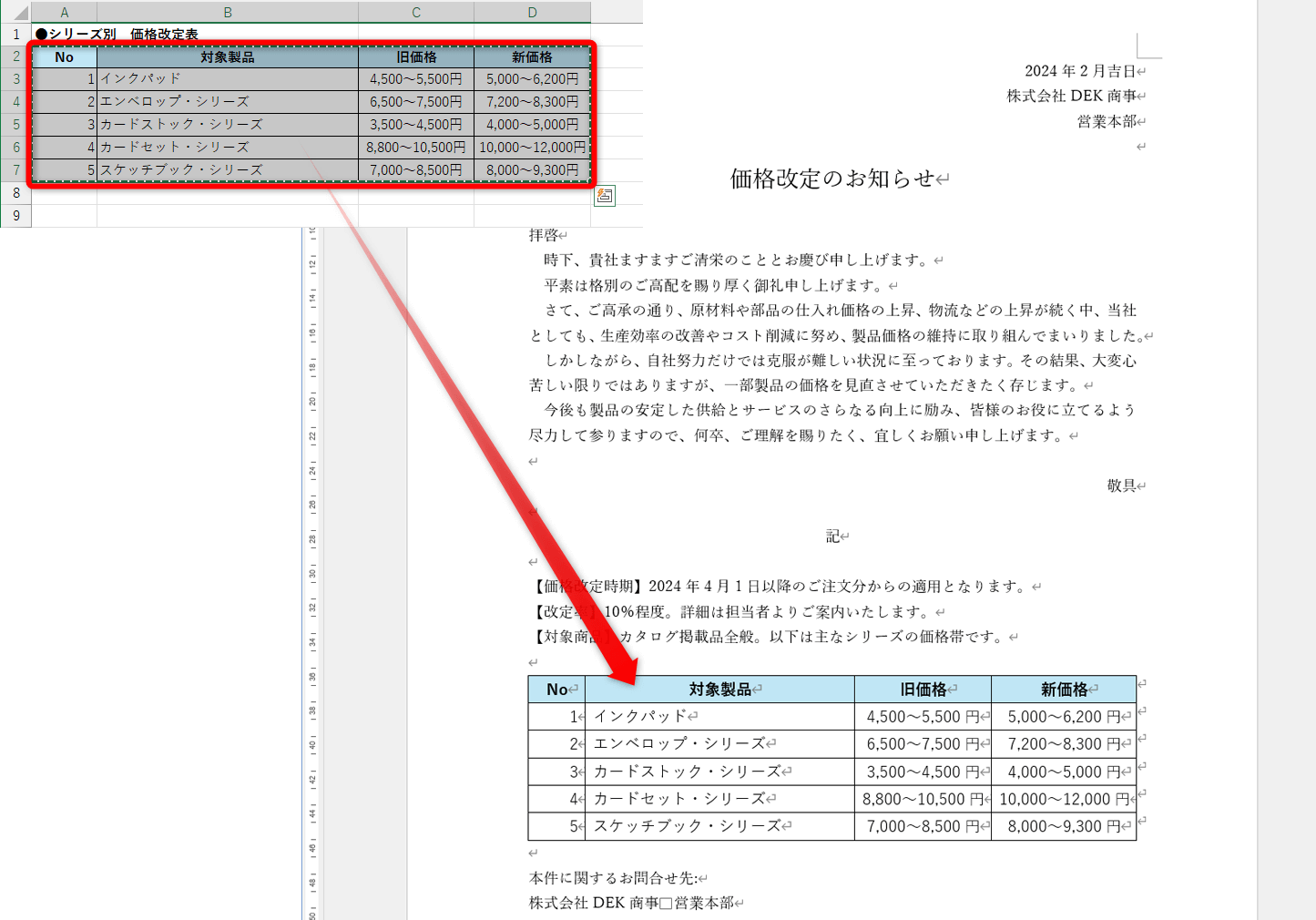Image resolution: width=1316 pixels, height=920 pixels.
Task: Click the "敬具" closing in Word
Action: 1121,486
